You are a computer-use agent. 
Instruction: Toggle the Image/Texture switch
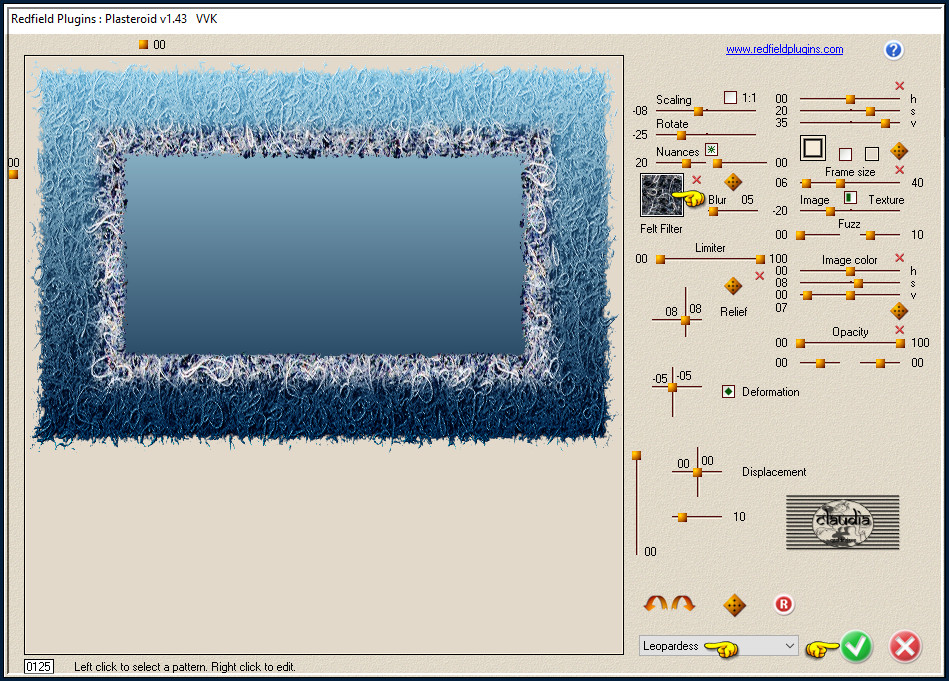coord(850,197)
